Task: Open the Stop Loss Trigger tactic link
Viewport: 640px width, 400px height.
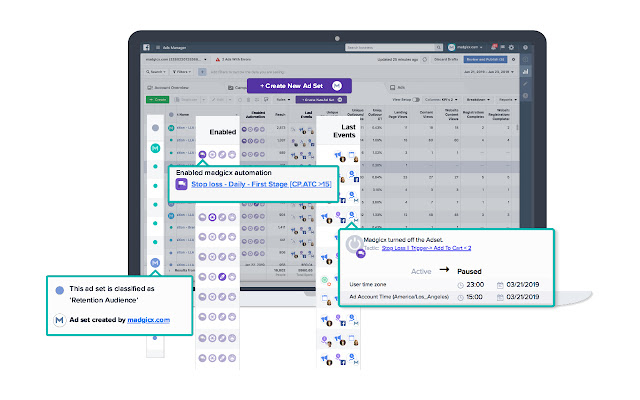Action: (427, 248)
